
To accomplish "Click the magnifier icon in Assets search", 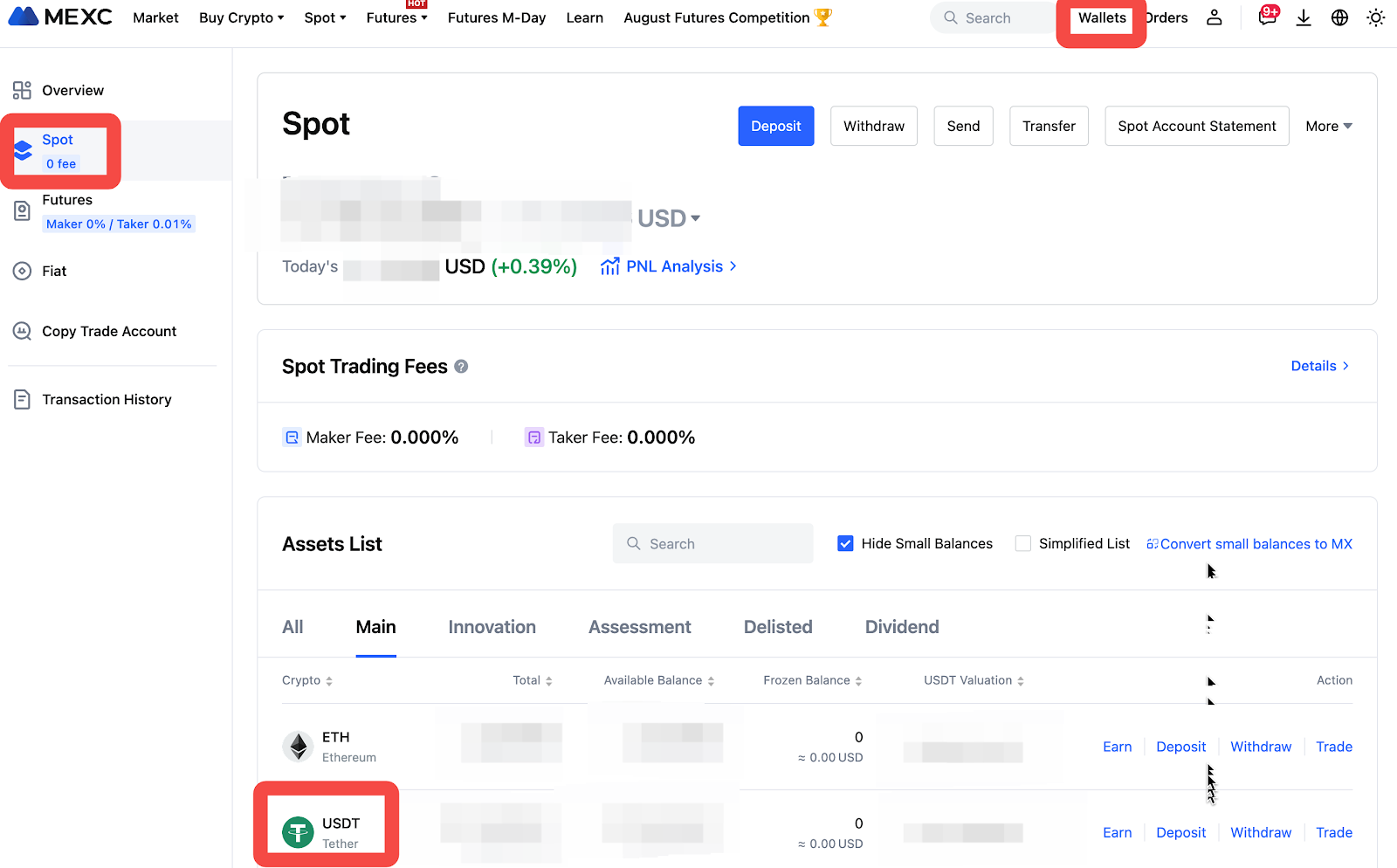I will [x=634, y=543].
